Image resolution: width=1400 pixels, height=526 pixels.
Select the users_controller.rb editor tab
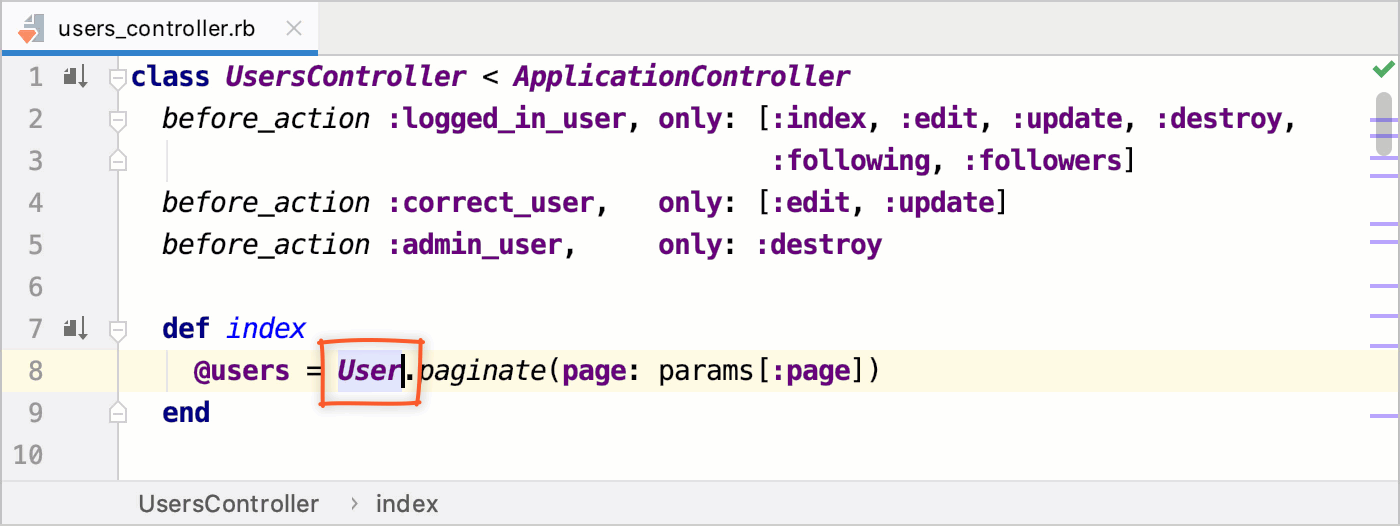pos(160,28)
